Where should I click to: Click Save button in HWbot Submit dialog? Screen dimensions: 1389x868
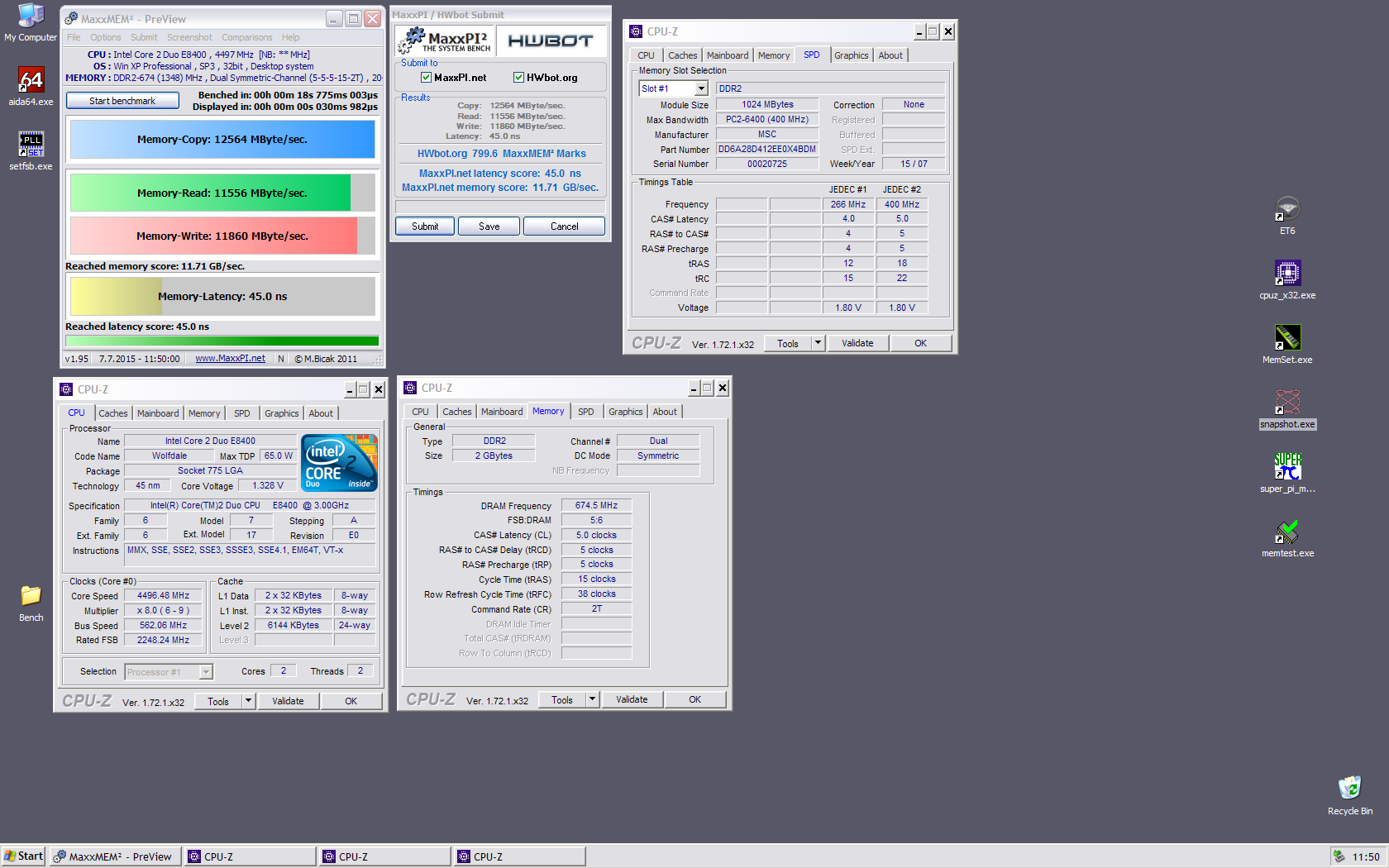pos(489,227)
